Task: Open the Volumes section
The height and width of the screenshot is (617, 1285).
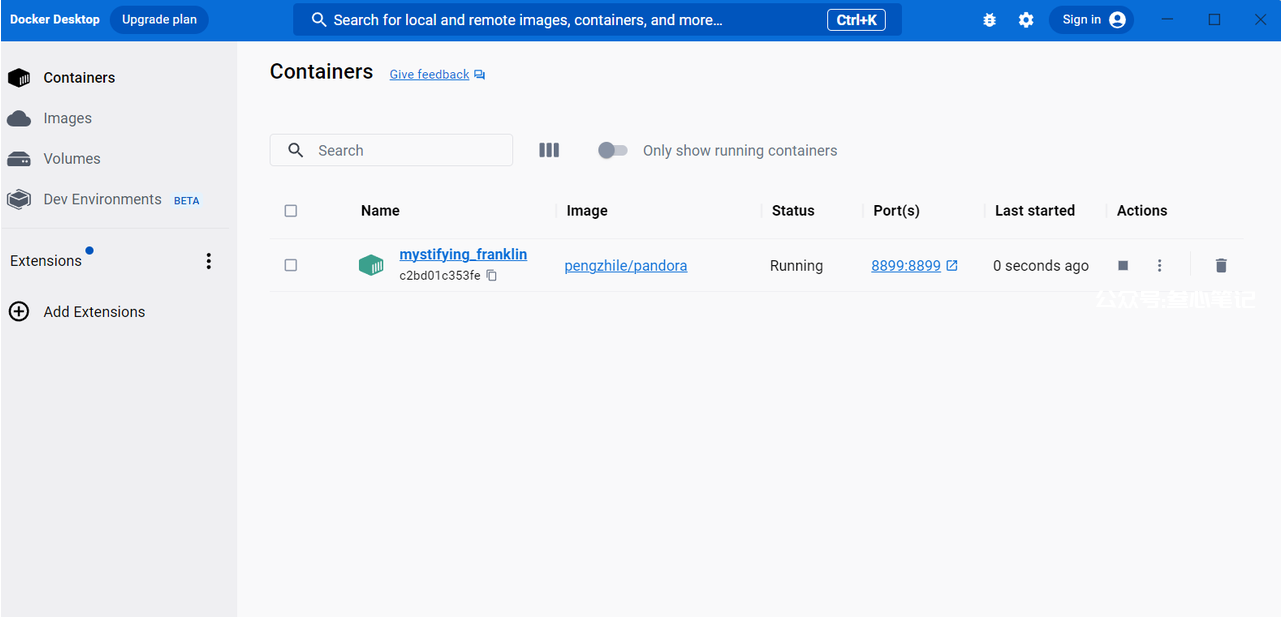Action: (71, 159)
